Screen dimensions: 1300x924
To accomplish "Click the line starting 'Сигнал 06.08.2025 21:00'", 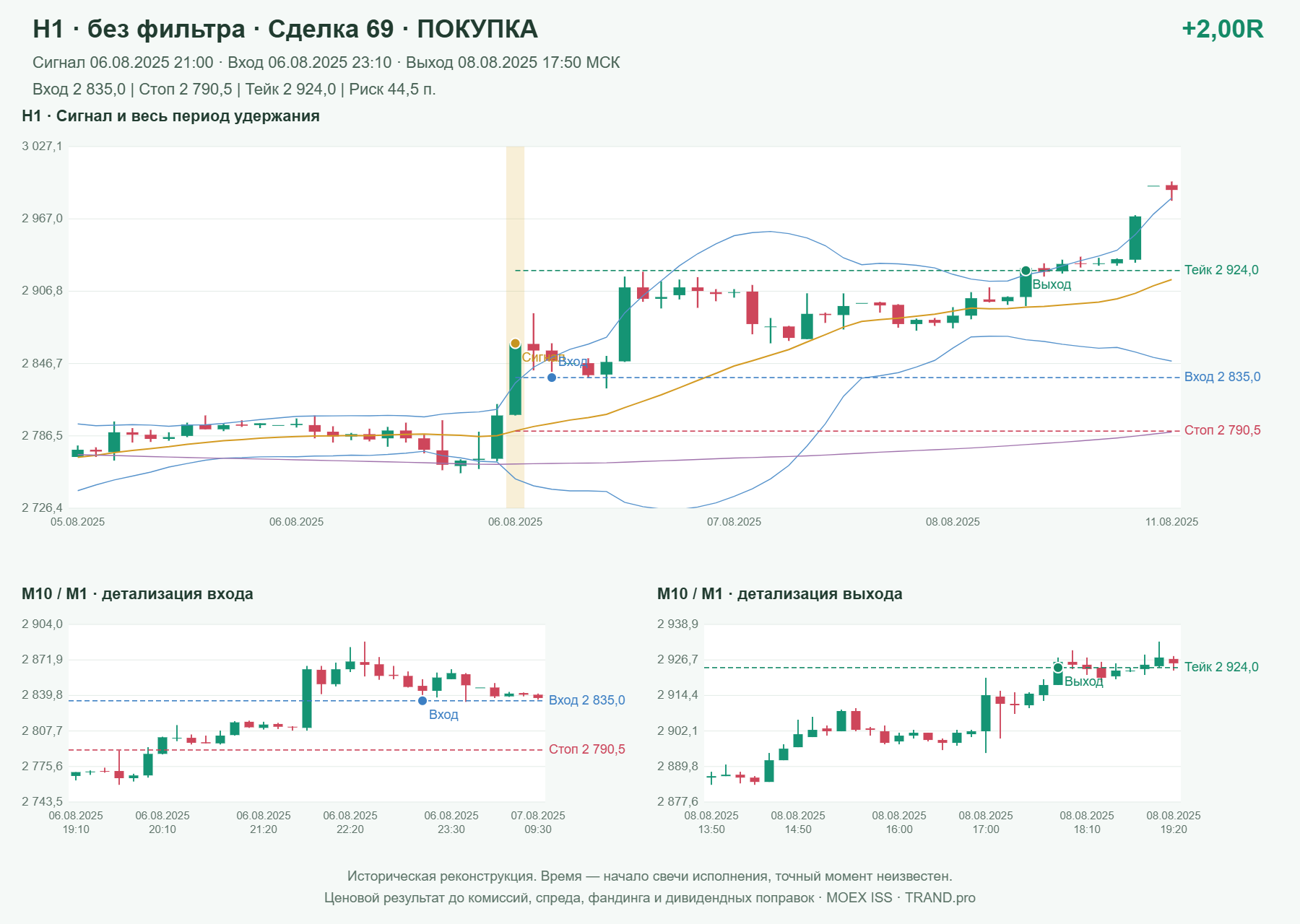I will (x=326, y=63).
